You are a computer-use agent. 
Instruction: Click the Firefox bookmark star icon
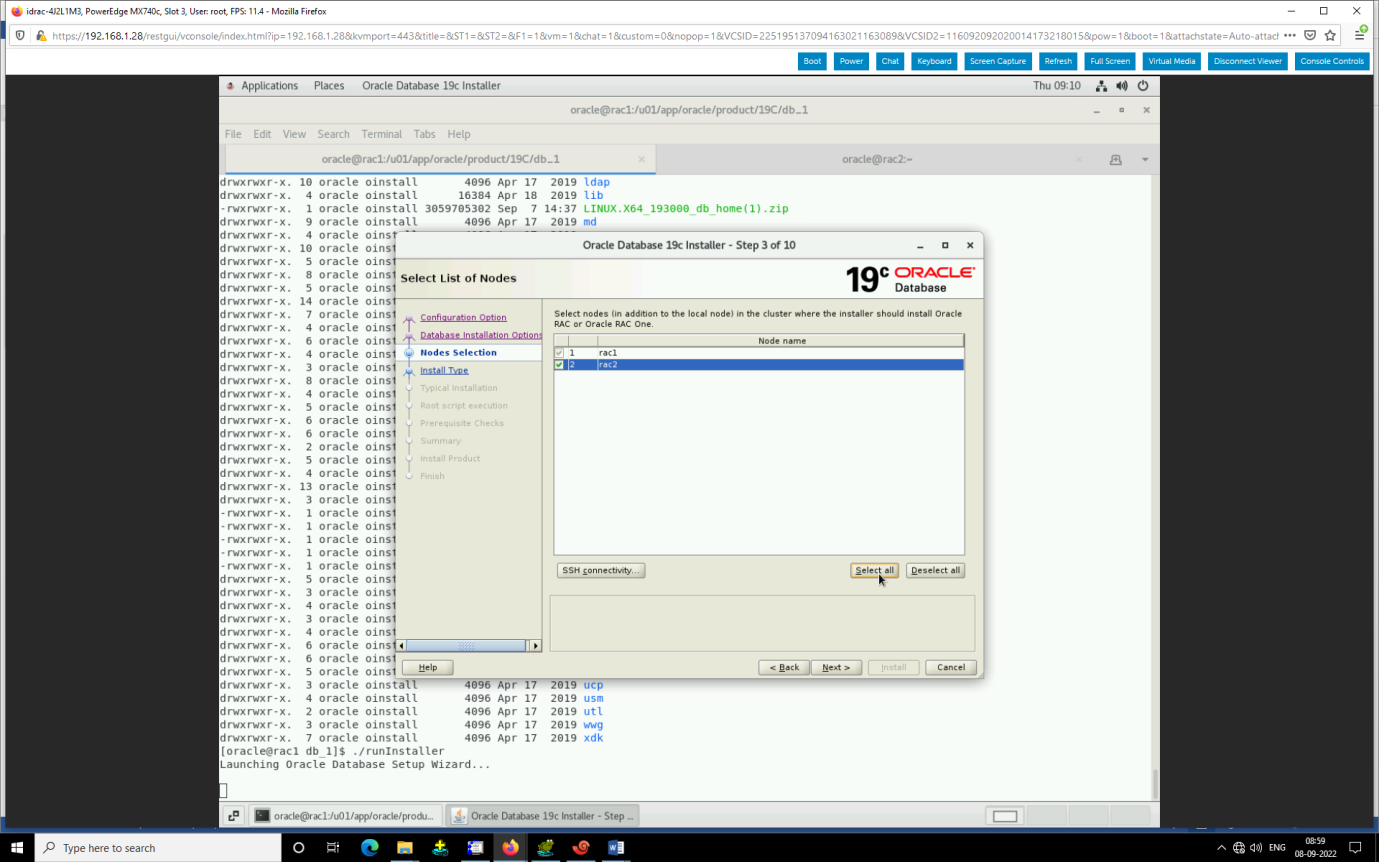(1330, 35)
